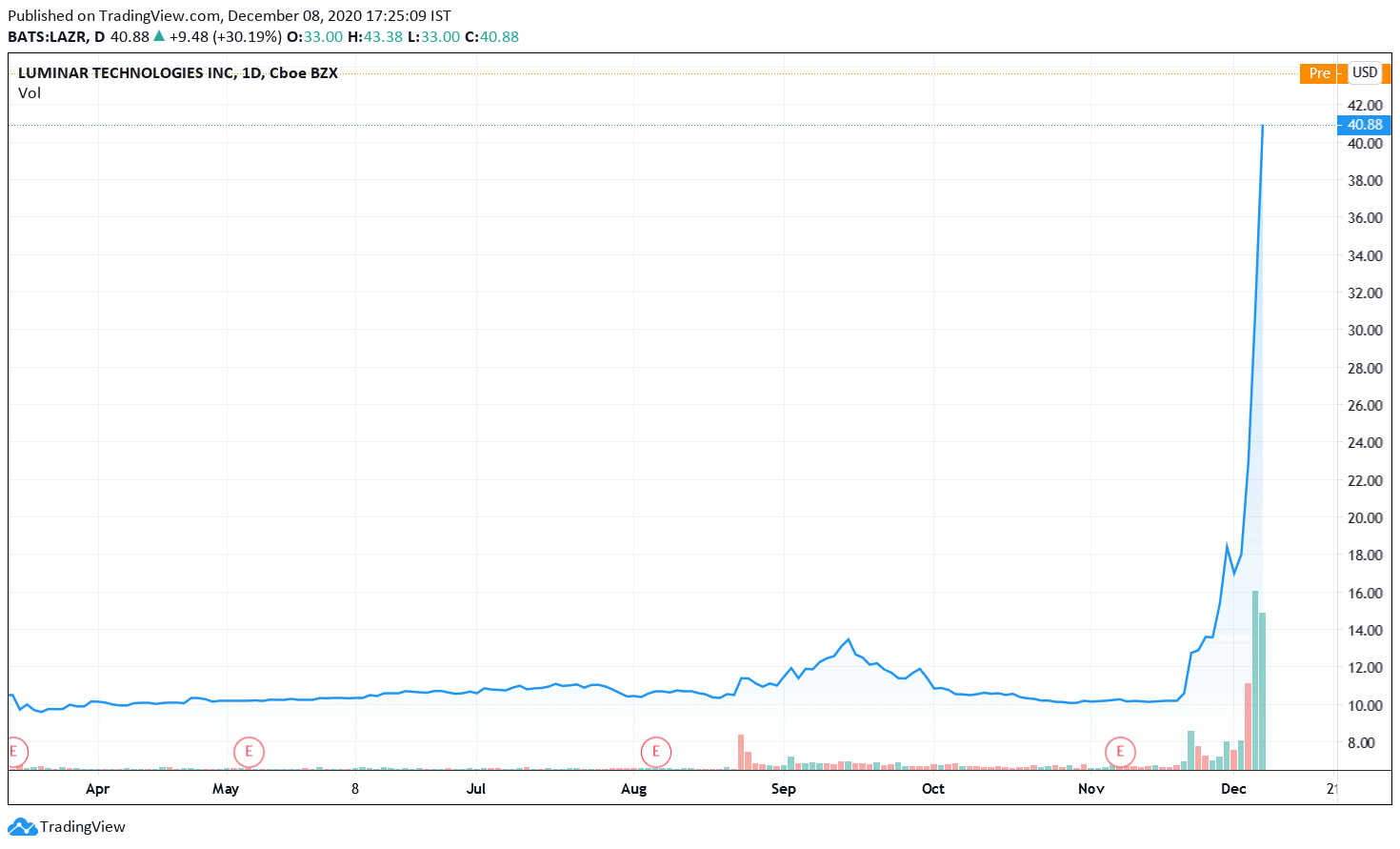Image resolution: width=1400 pixels, height=849 pixels.
Task: Click the Dec label on time axis
Action: pyautogui.click(x=1233, y=789)
